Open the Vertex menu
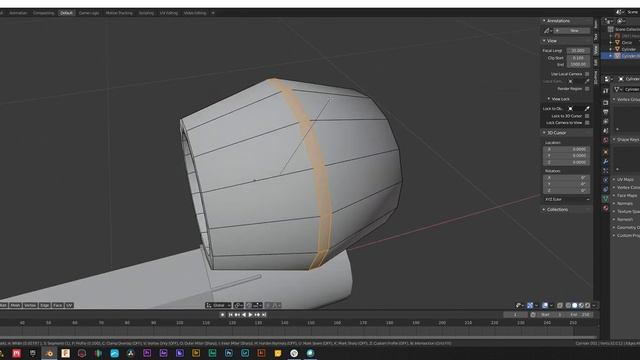640x360 pixels. coord(30,305)
